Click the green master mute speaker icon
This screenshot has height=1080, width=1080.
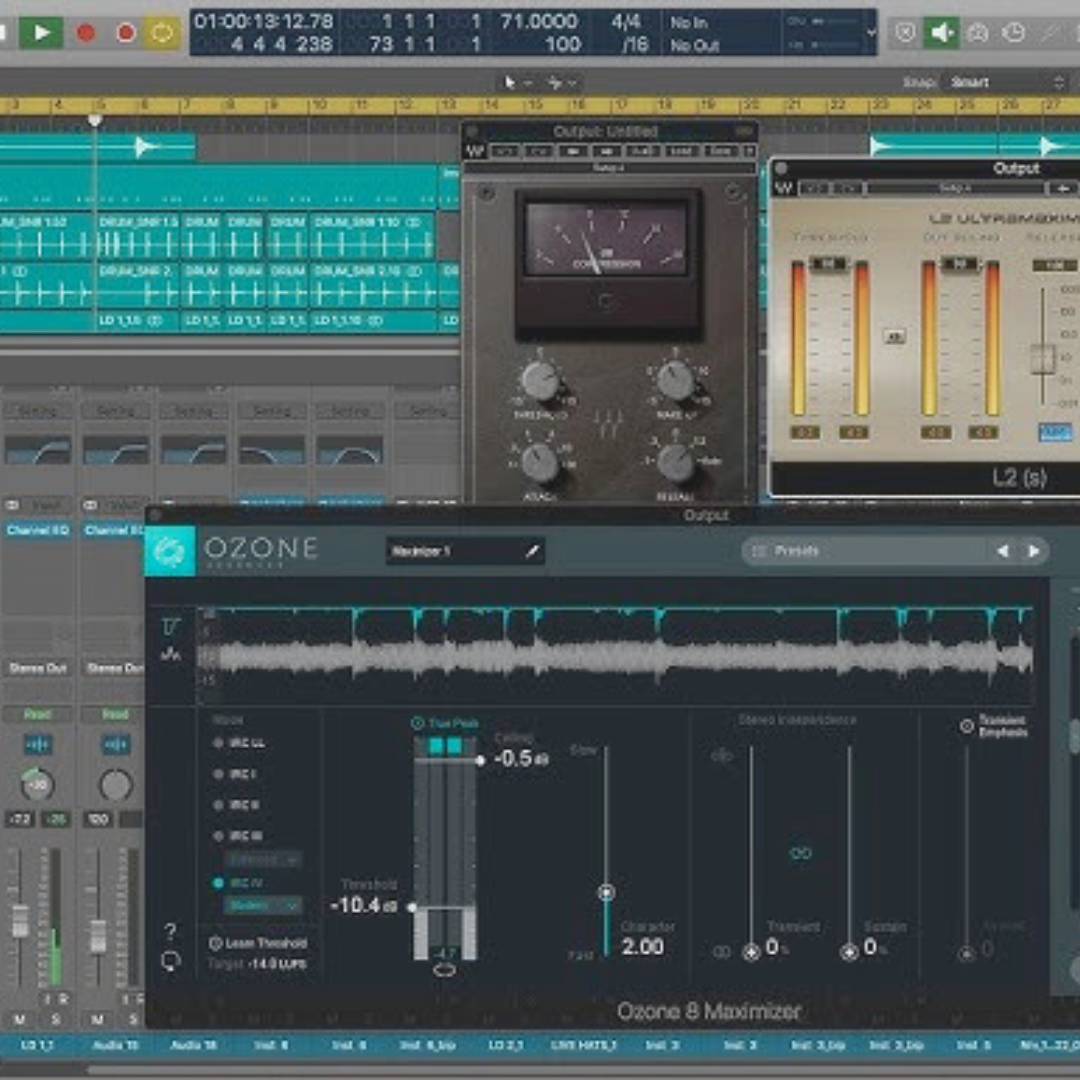(x=940, y=32)
